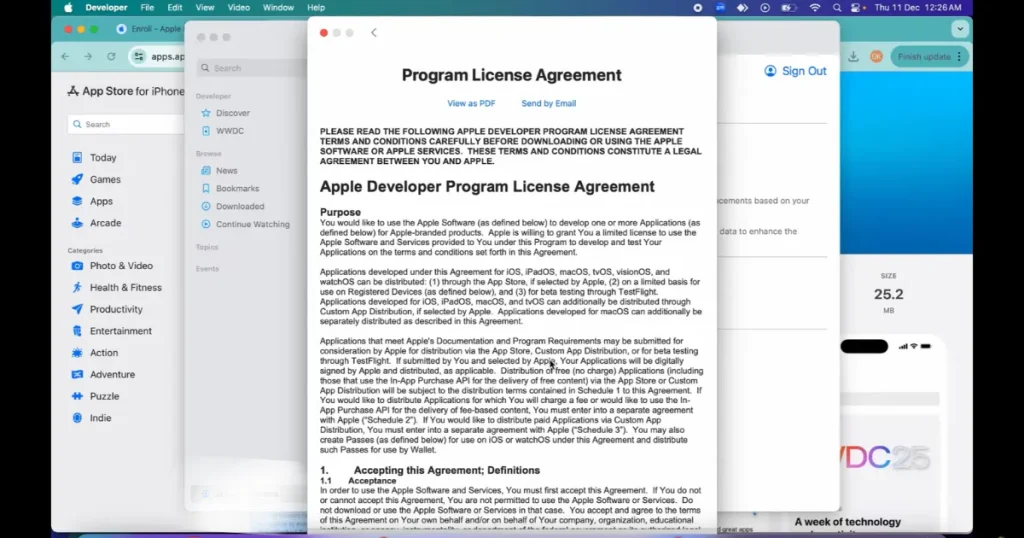
Task: Open the Help menu
Action: pyautogui.click(x=316, y=8)
